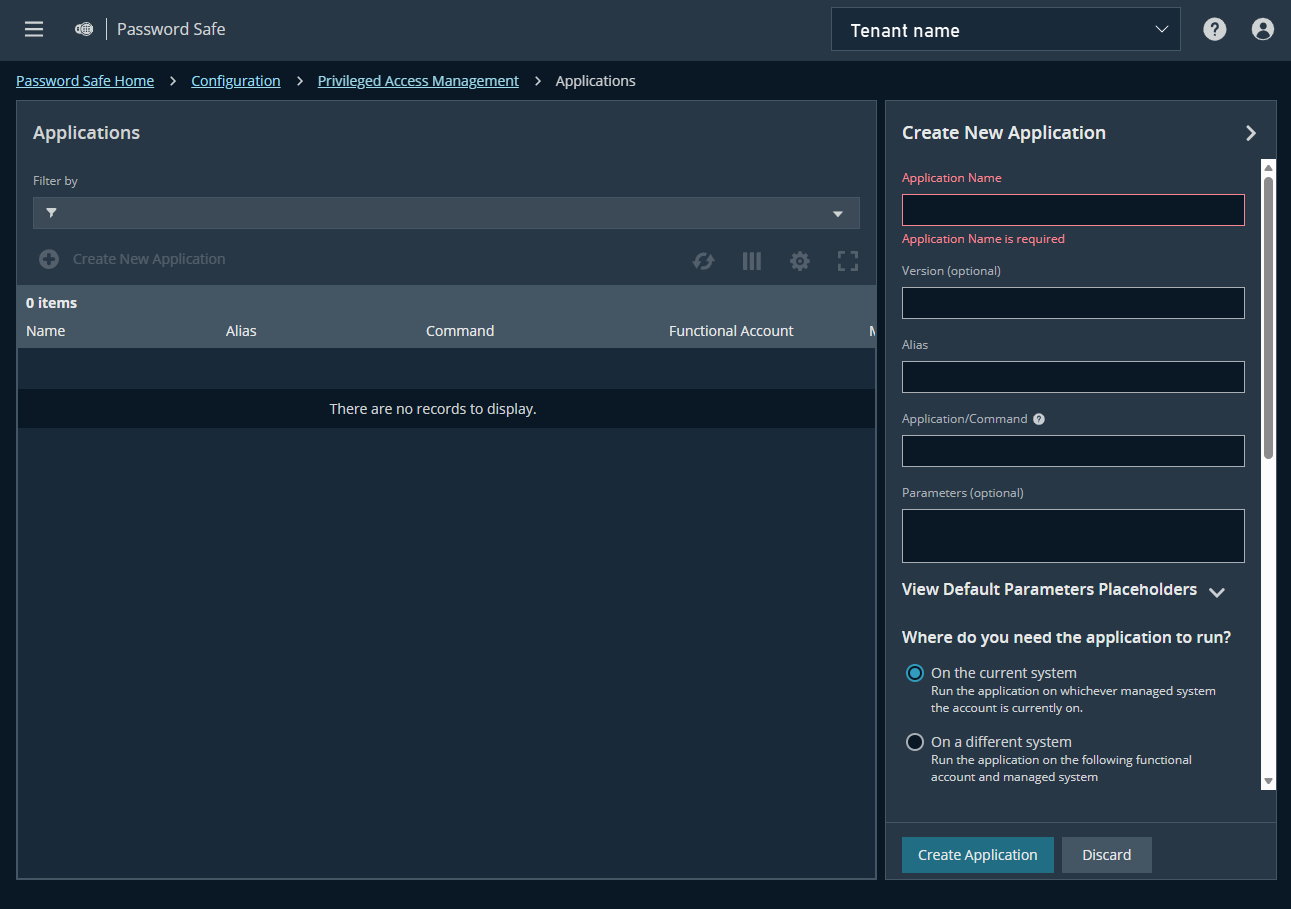Click inside the Application Name field
Viewport: 1291px width, 909px height.
point(1072,209)
